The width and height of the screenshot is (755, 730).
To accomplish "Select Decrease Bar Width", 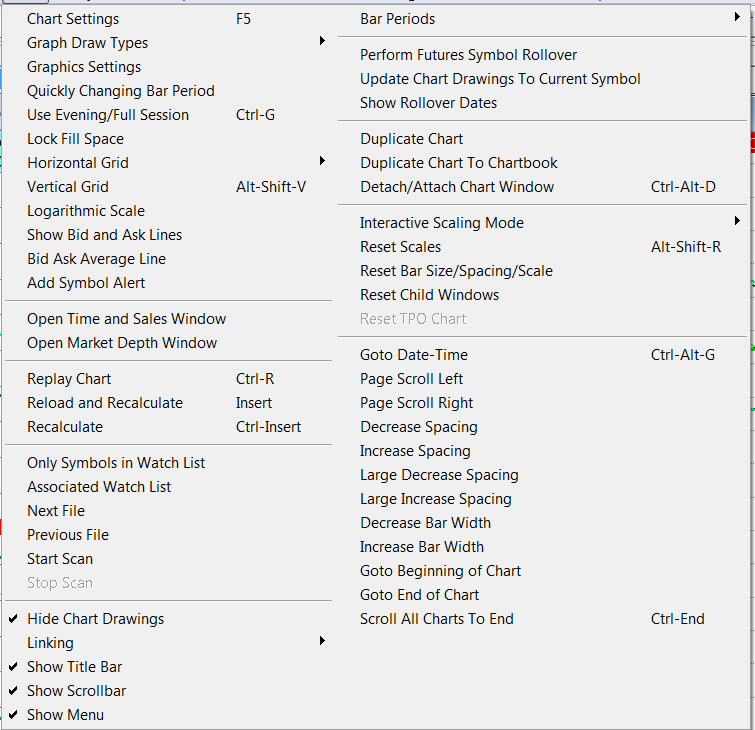I will coord(543,523).
